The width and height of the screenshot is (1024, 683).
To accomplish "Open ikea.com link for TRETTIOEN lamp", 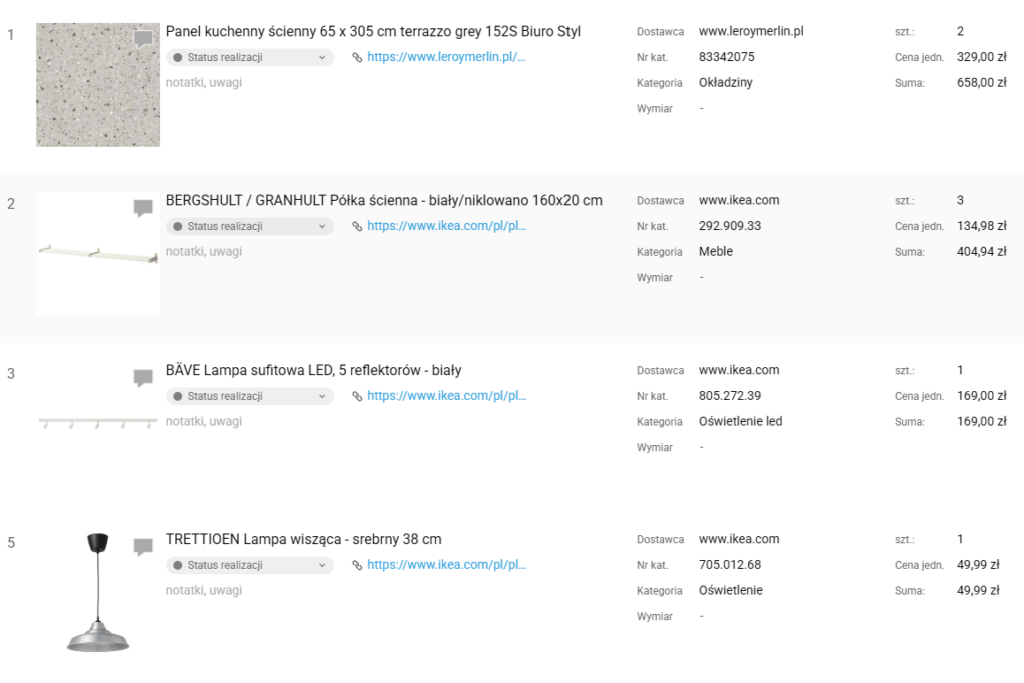I will coord(446,566).
